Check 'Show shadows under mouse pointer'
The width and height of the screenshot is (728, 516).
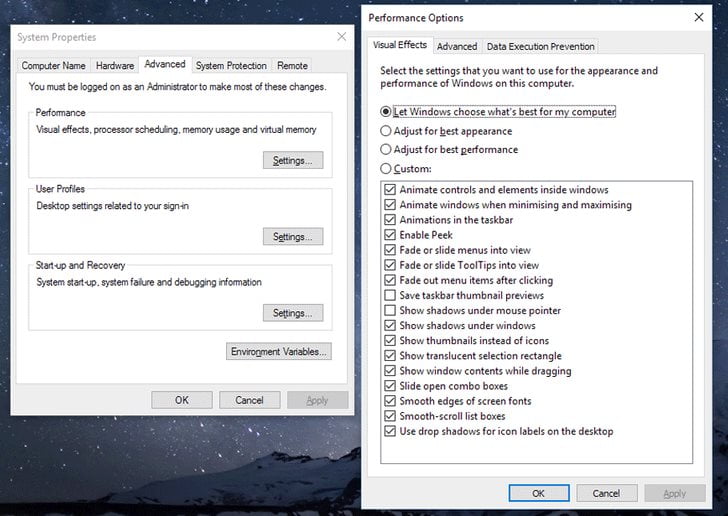390,311
